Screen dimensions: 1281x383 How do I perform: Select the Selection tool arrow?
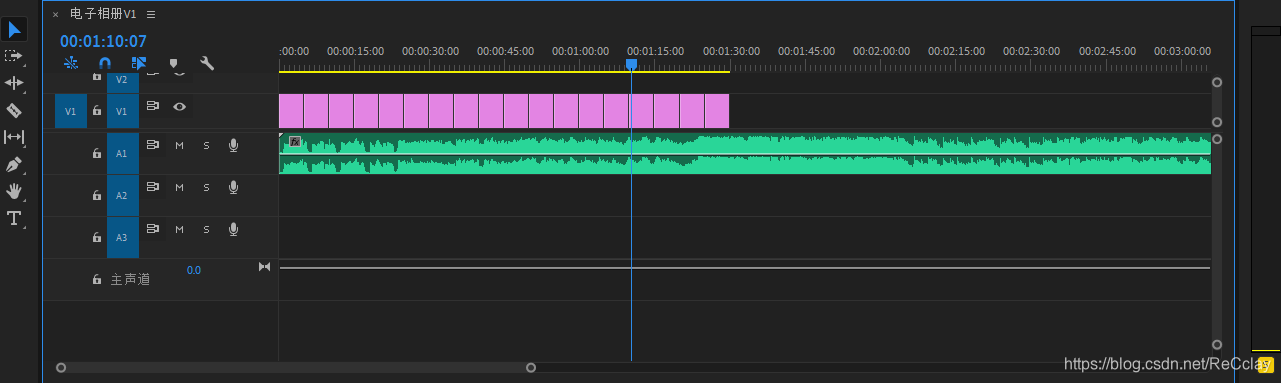pos(14,29)
